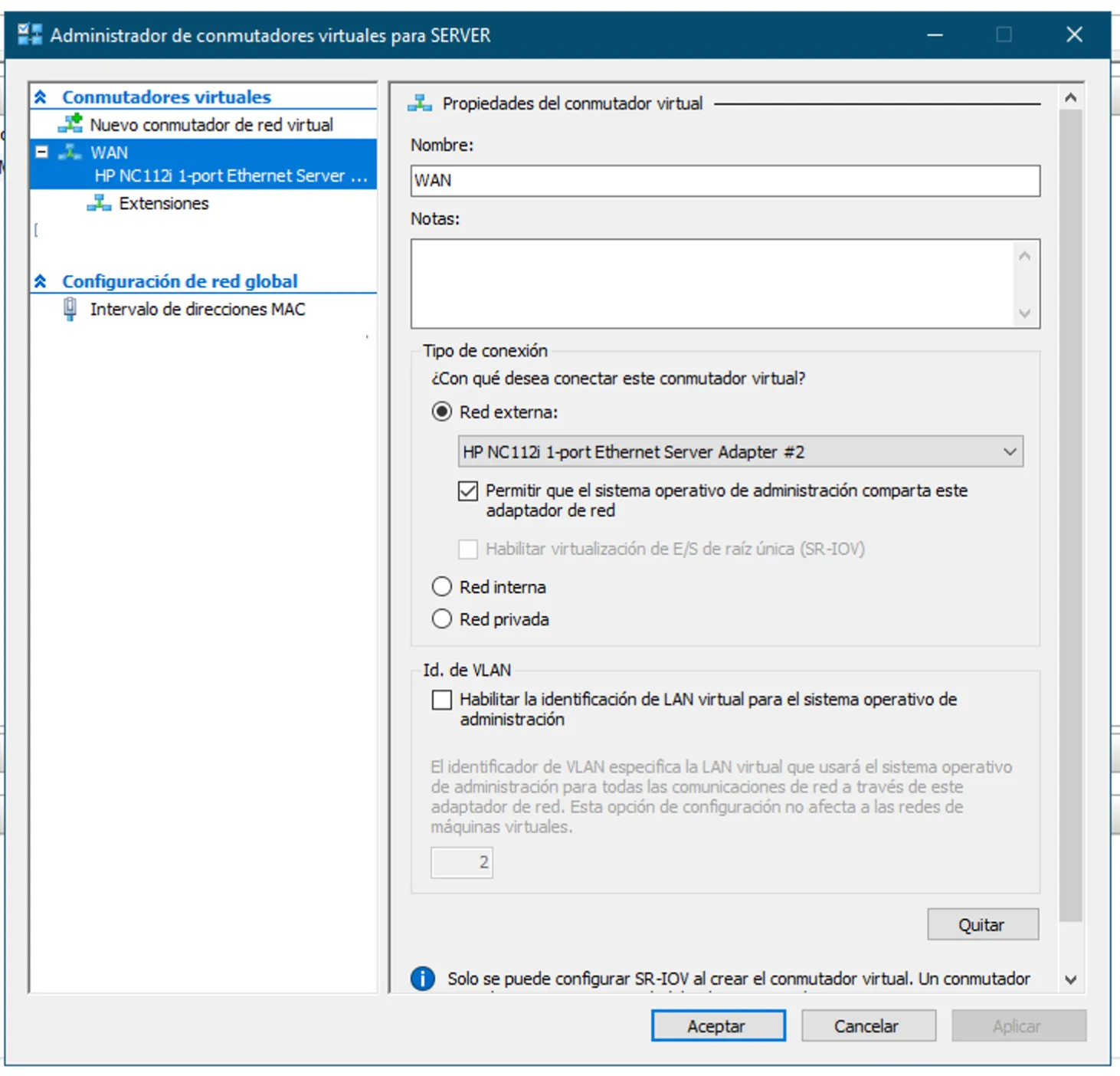Collapse the Conmutadores virtuales section
1120x1076 pixels.
[41, 97]
